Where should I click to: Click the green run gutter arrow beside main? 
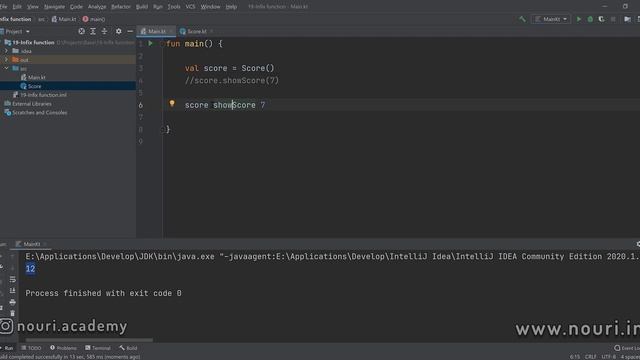(151, 43)
